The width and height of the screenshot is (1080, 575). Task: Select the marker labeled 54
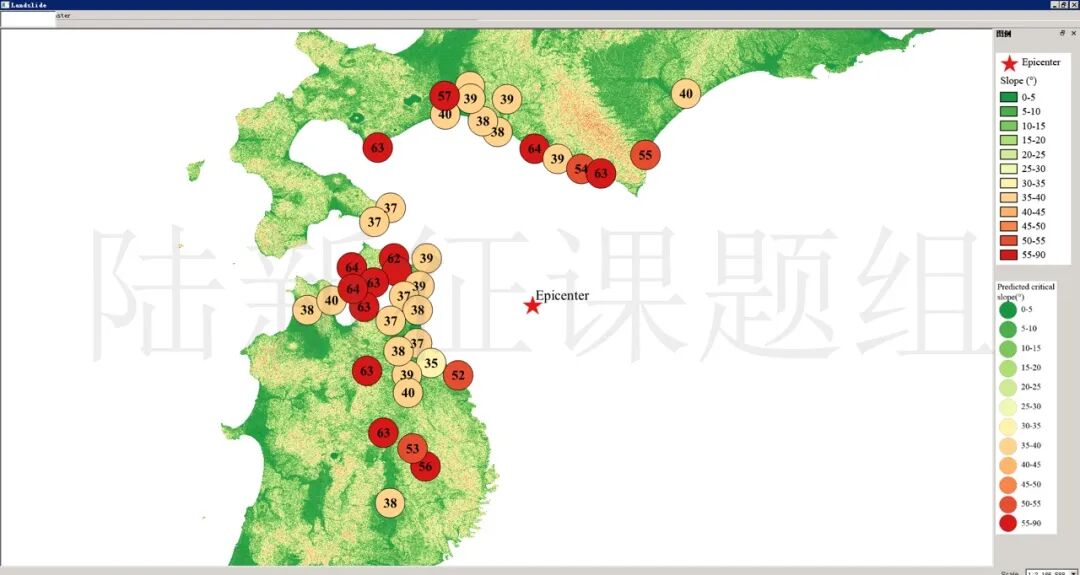click(580, 169)
